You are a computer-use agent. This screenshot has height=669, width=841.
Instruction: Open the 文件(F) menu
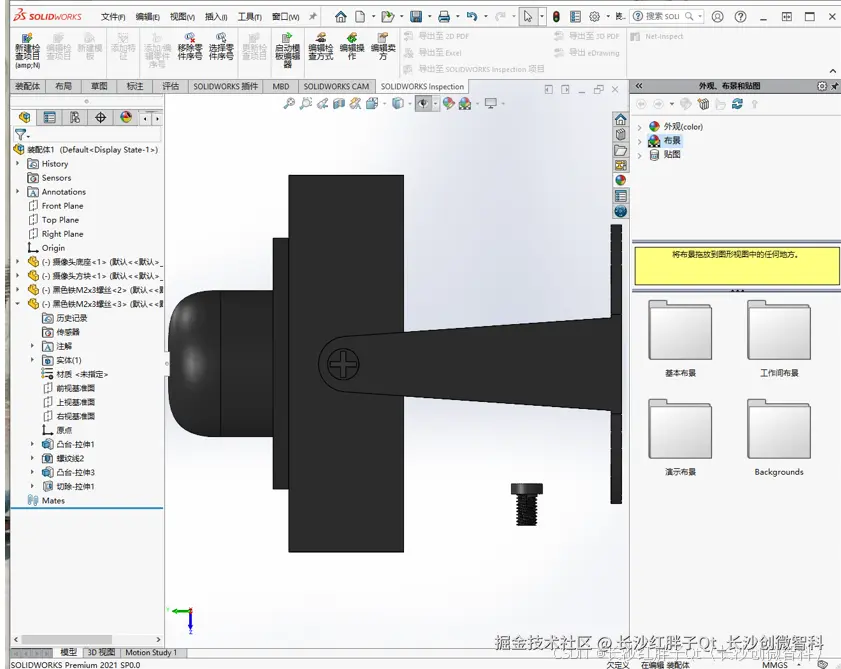pyautogui.click(x=113, y=17)
